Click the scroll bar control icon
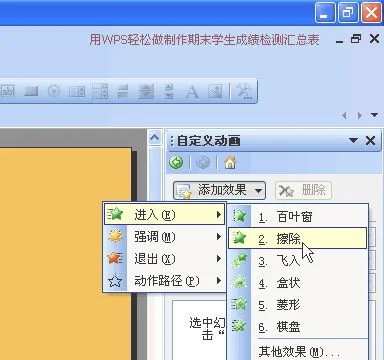 (146, 91)
